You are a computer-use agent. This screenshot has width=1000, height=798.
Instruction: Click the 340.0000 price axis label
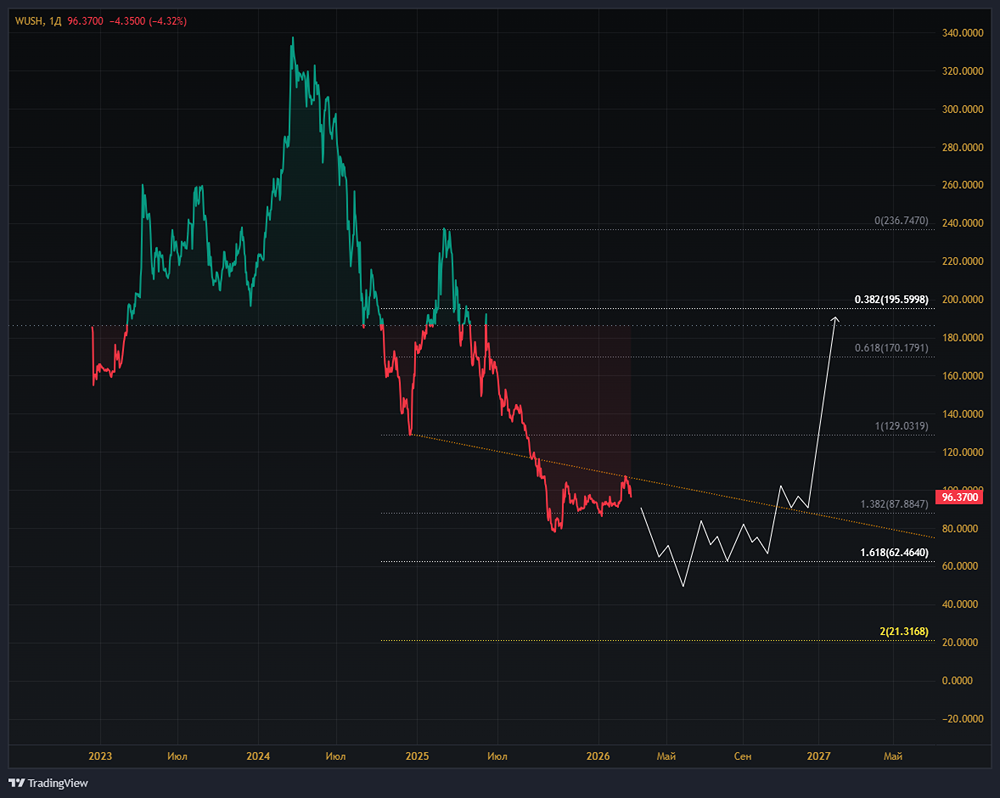[962, 33]
